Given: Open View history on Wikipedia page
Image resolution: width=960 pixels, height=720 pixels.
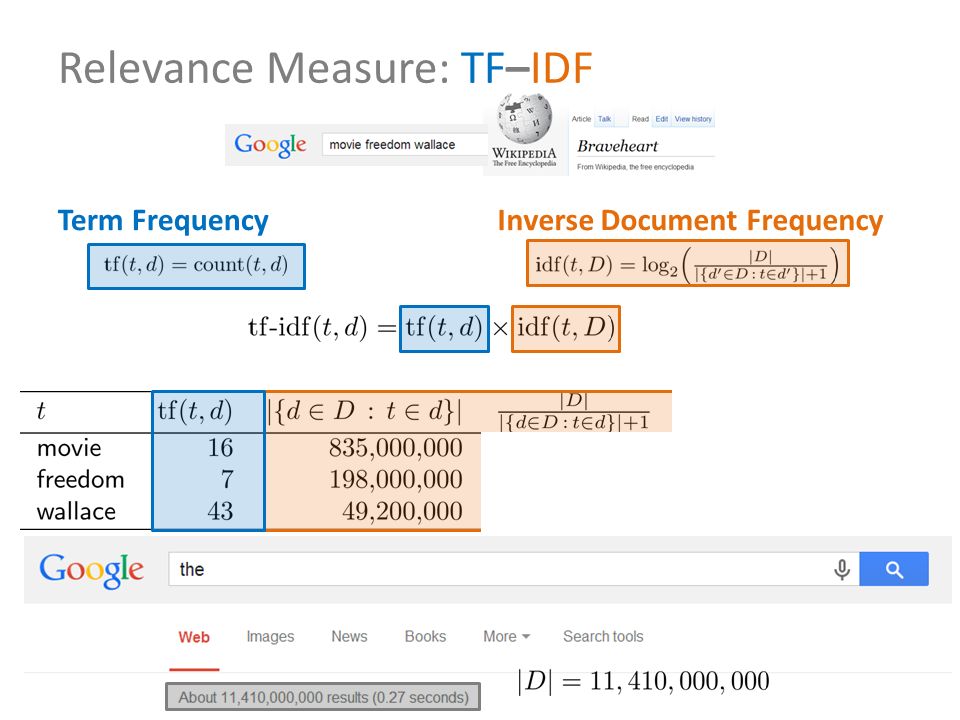Looking at the screenshot, I should [693, 119].
